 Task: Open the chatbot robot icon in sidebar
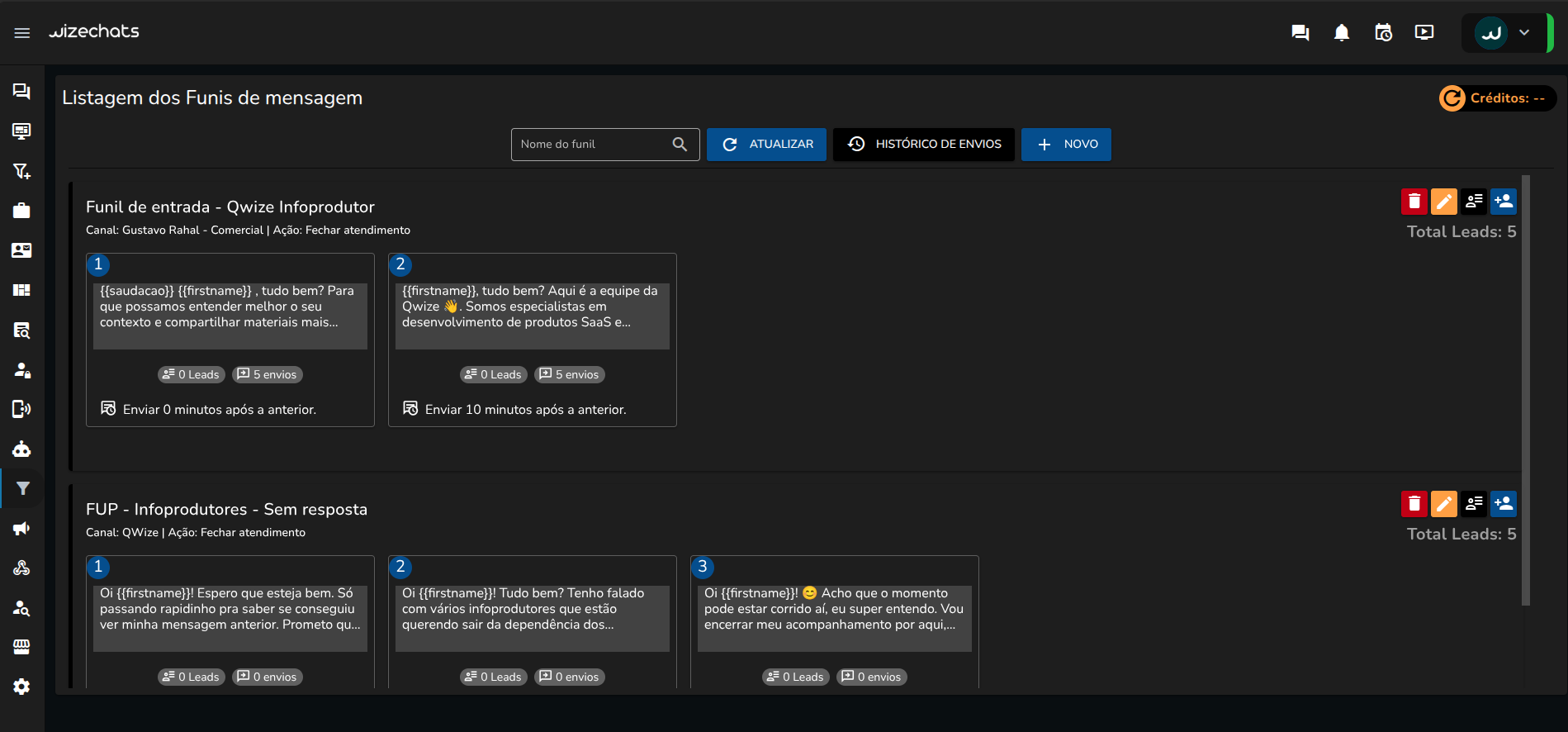coord(22,449)
